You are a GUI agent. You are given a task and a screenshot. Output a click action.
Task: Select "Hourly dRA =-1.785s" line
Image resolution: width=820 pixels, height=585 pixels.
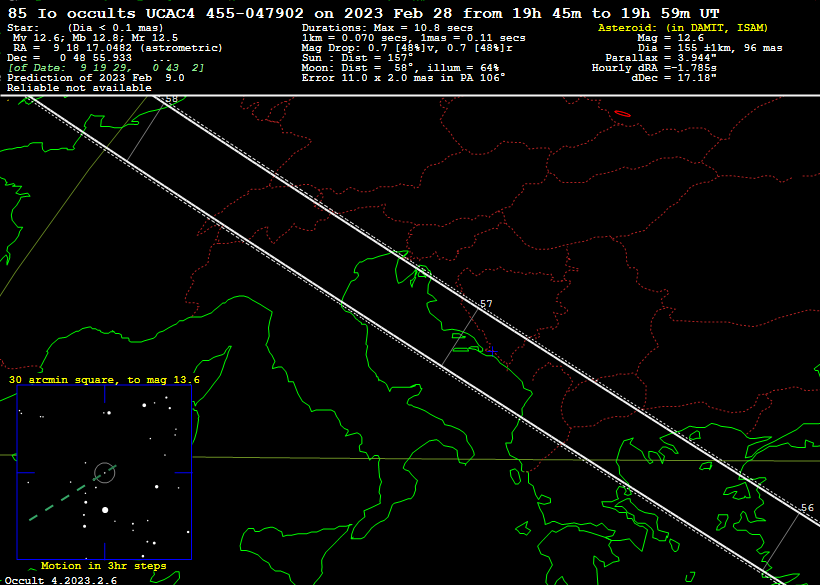point(654,67)
